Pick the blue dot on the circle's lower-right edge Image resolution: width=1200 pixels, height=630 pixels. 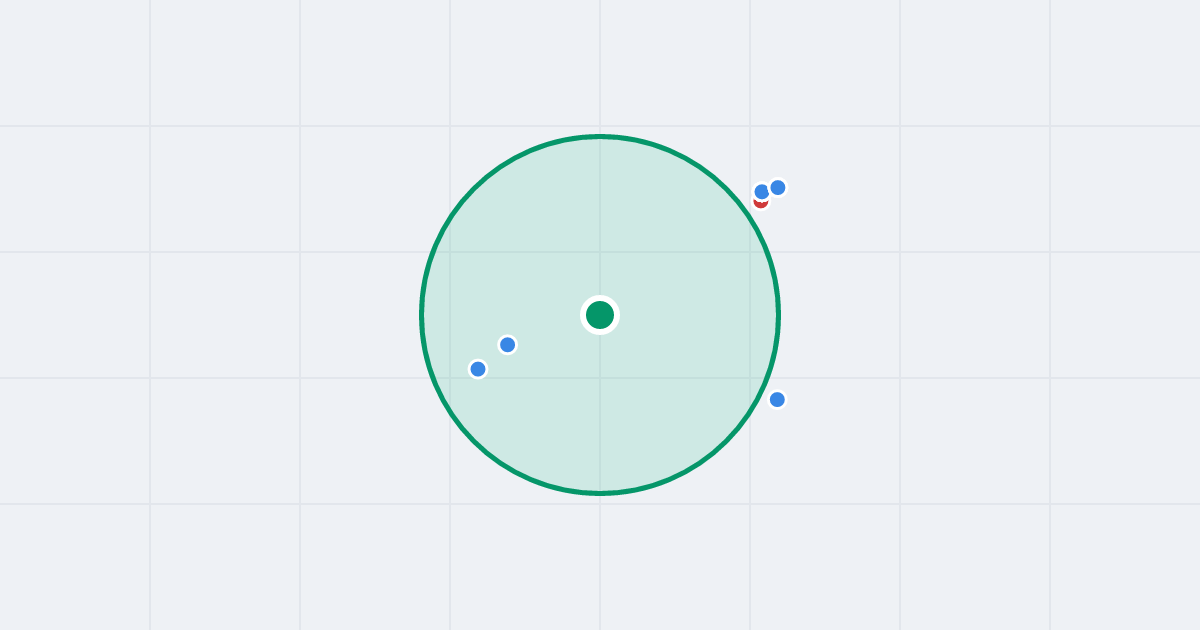click(x=777, y=400)
